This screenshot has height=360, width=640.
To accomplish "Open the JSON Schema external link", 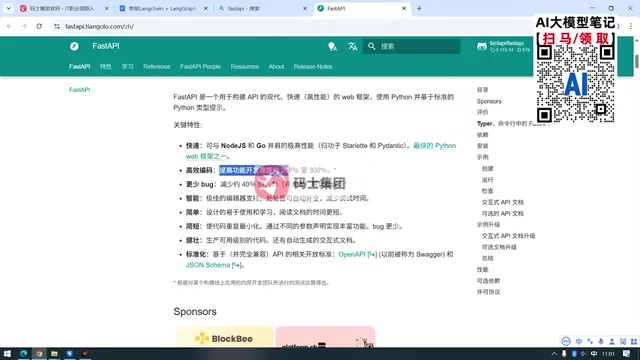I will click(213, 265).
